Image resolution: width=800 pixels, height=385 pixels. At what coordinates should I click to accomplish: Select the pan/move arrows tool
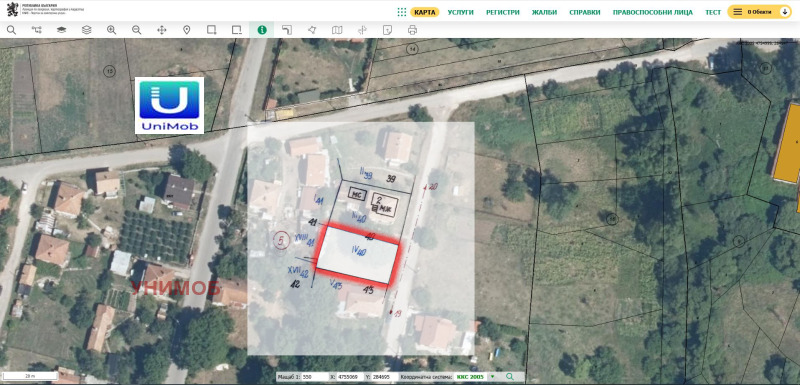click(x=161, y=30)
